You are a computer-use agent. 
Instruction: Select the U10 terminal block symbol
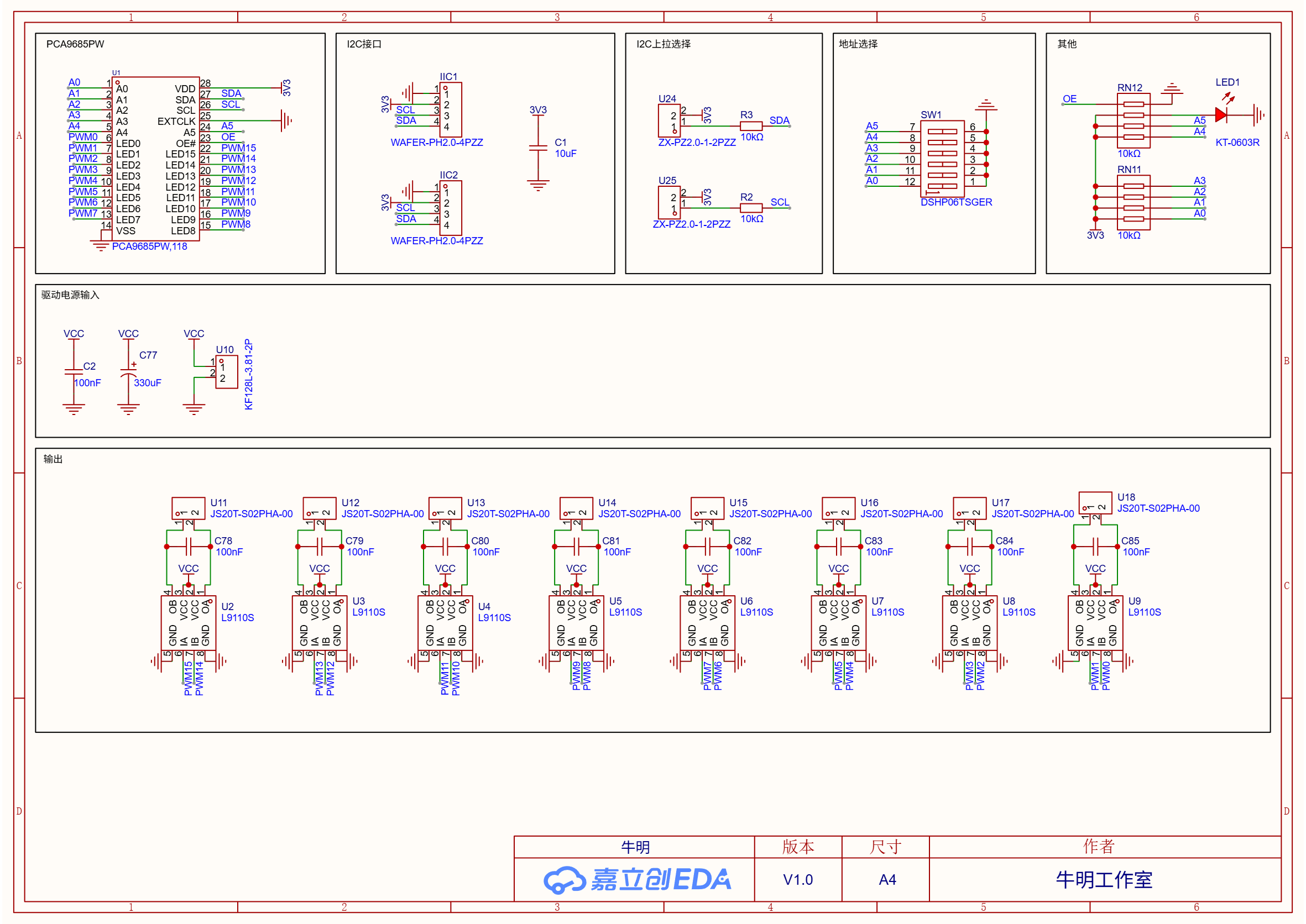click(226, 372)
